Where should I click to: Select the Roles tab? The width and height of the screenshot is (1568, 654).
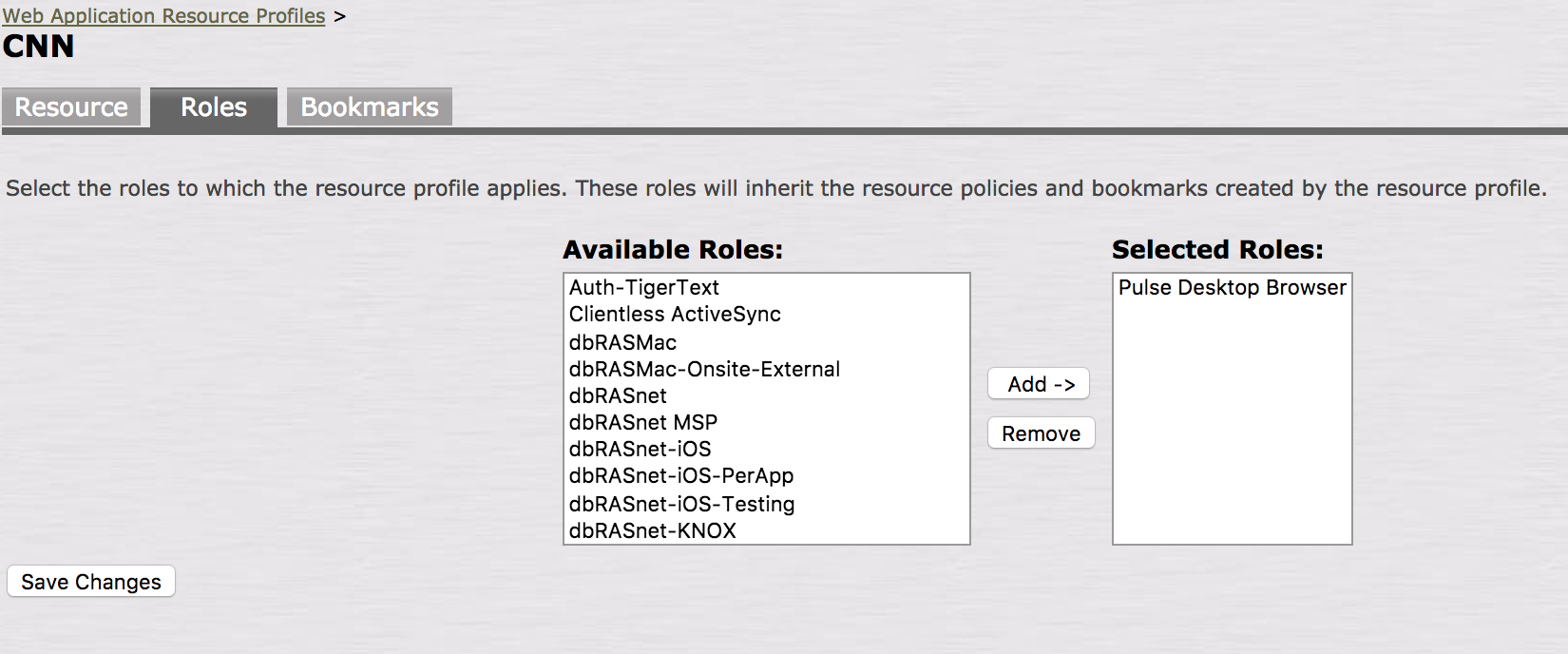tap(214, 107)
